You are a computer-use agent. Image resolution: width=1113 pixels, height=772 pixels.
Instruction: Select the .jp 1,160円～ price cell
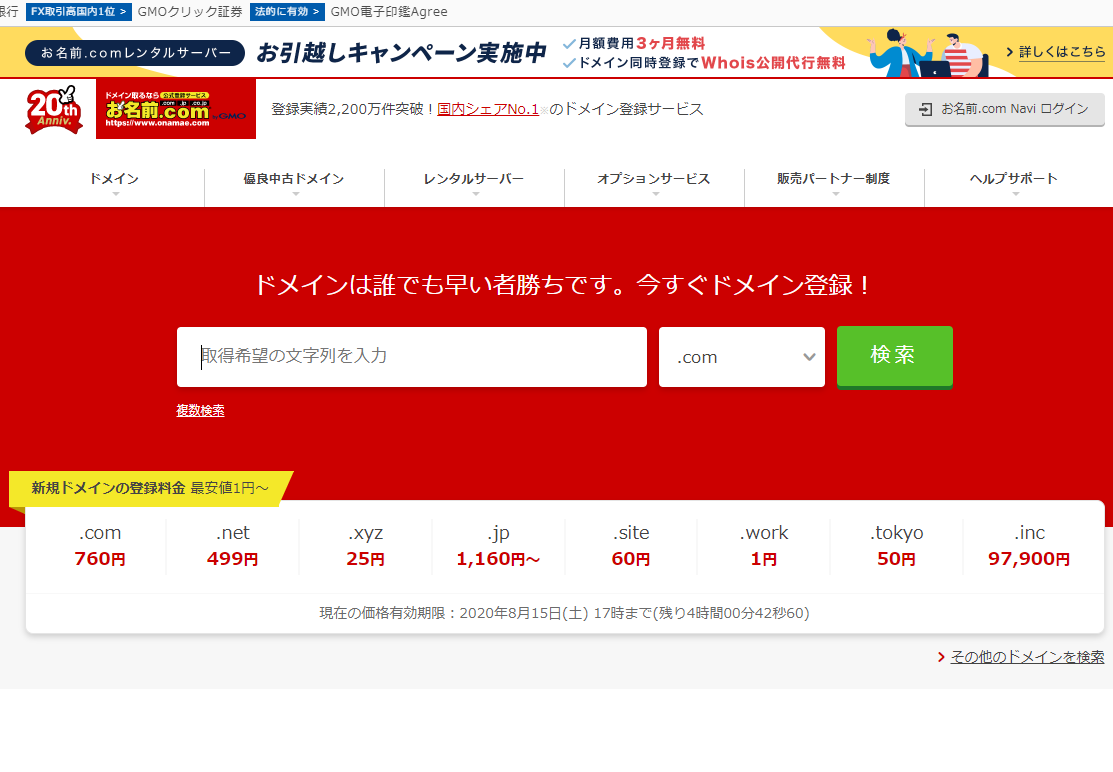pos(498,546)
